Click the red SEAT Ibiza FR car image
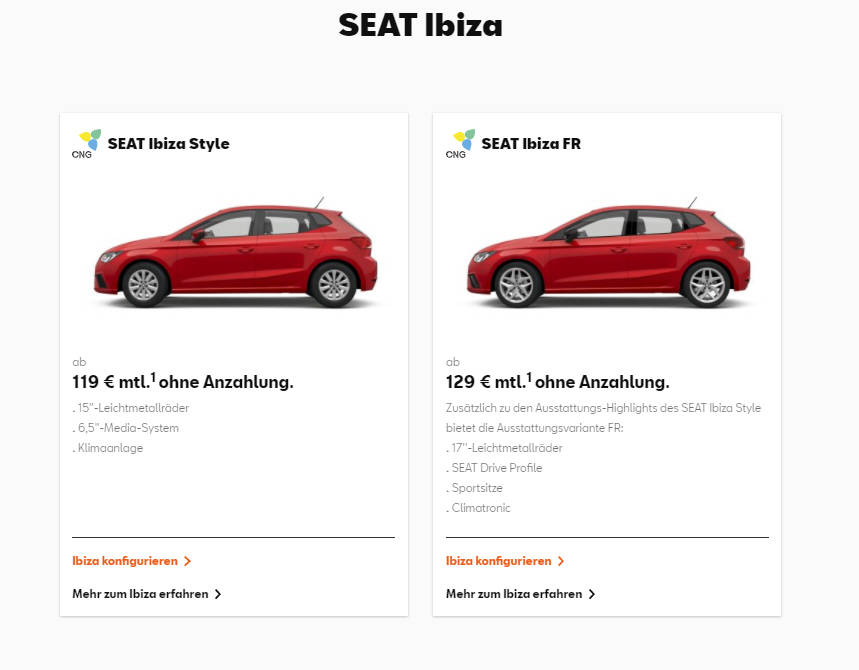Image resolution: width=859 pixels, height=670 pixels. click(609, 253)
